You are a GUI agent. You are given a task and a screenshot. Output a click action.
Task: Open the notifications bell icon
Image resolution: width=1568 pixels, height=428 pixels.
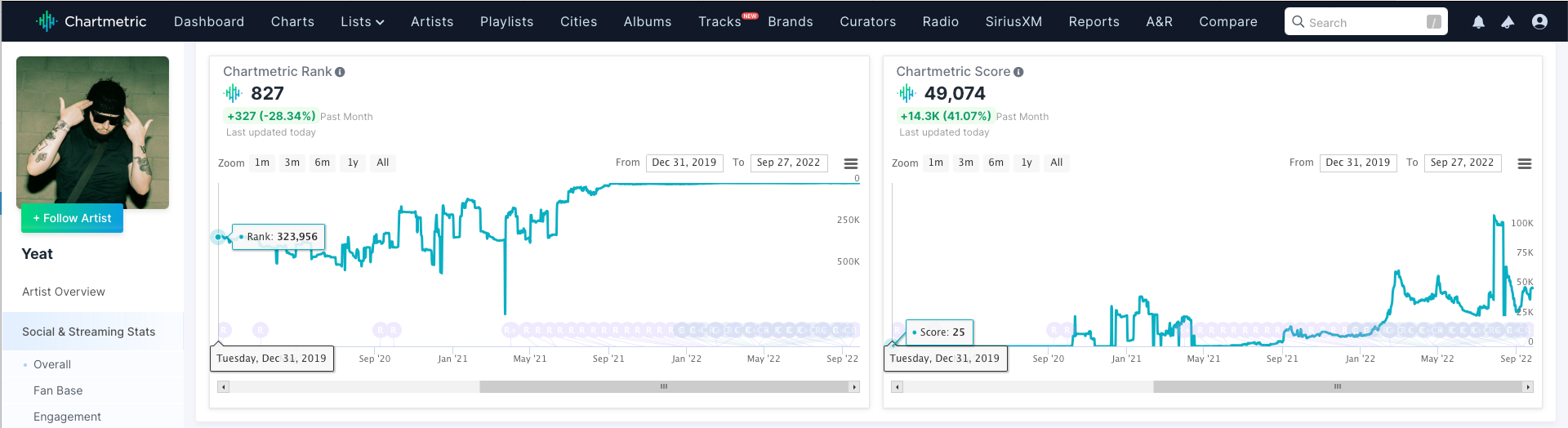pos(1478,22)
